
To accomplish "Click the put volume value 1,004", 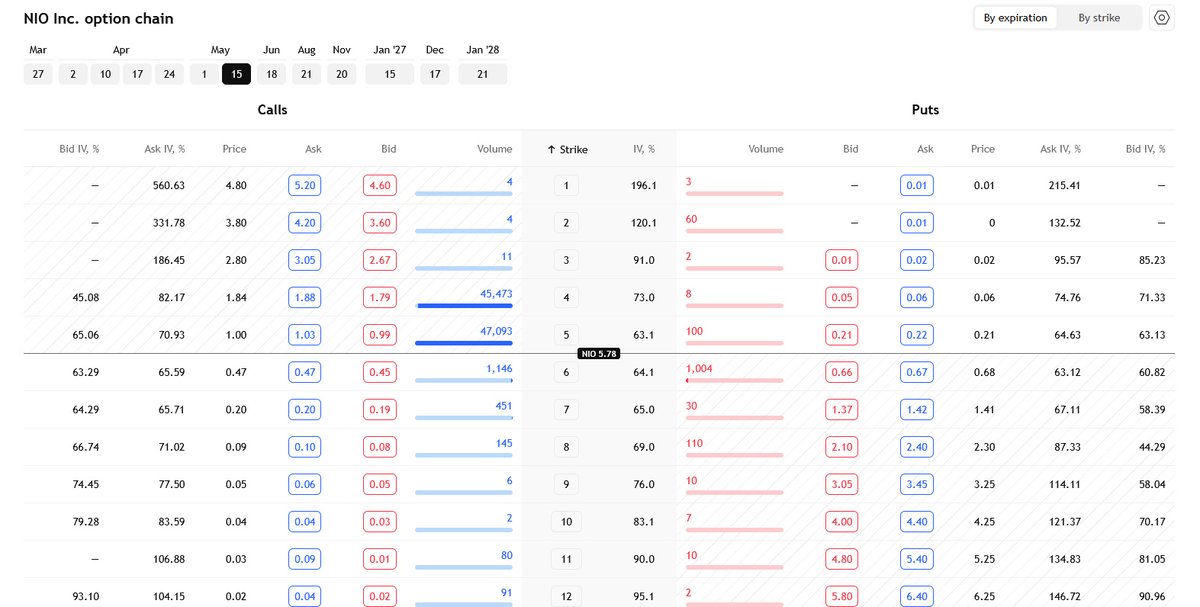I will [x=698, y=368].
